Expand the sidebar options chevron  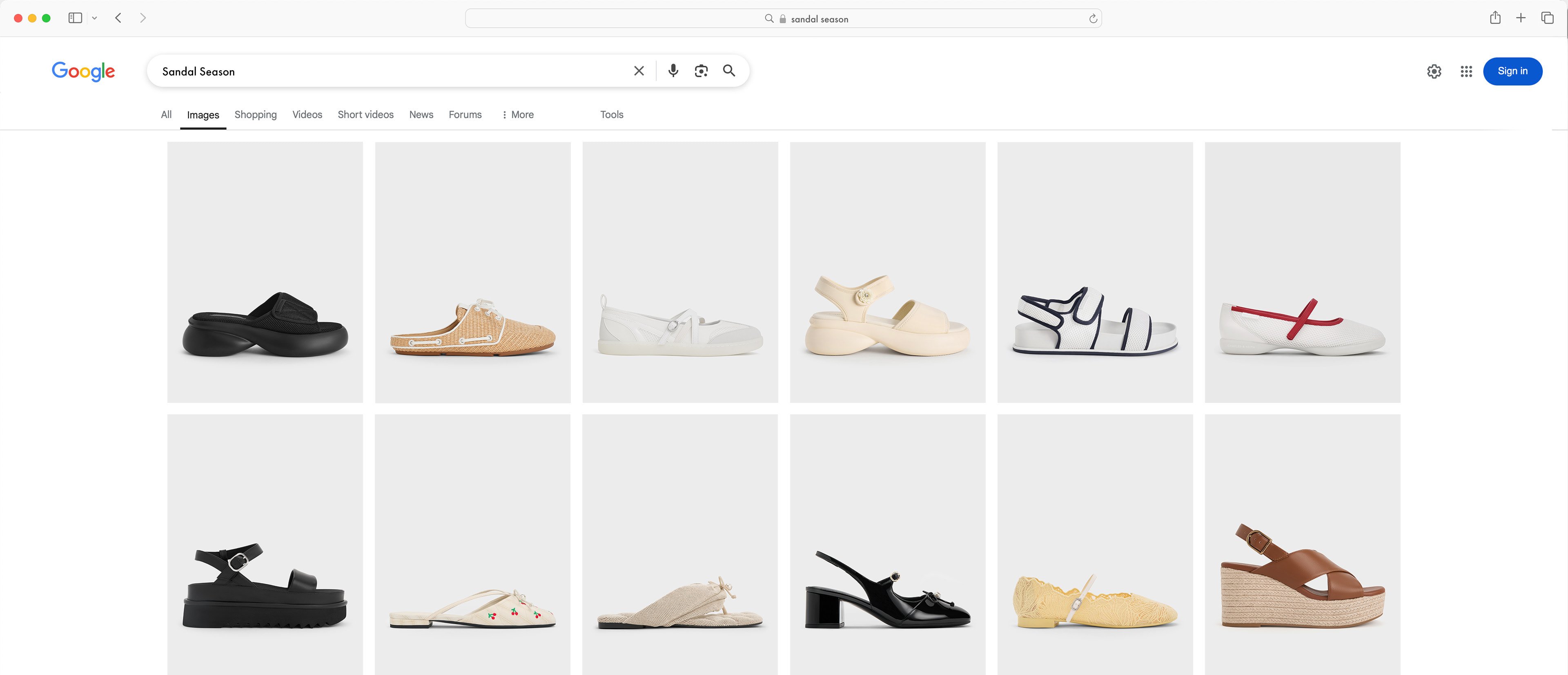coord(94,18)
